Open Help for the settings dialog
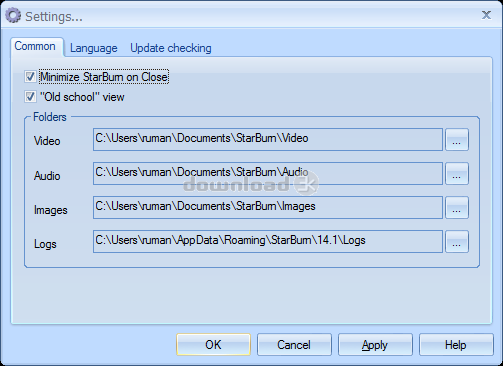Image resolution: width=503 pixels, height=366 pixels. (456, 345)
